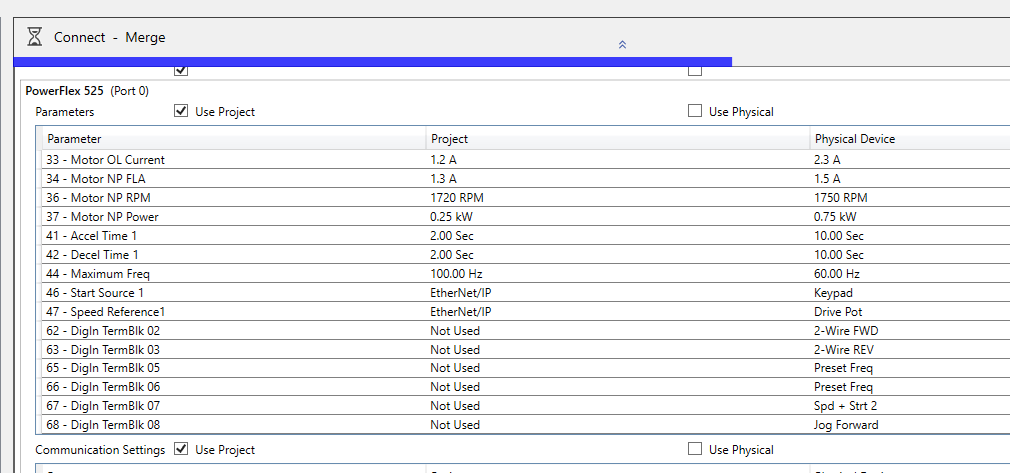This screenshot has width=1010, height=473.
Task: Collapse the panel using the double chevron
Action: coord(622,44)
